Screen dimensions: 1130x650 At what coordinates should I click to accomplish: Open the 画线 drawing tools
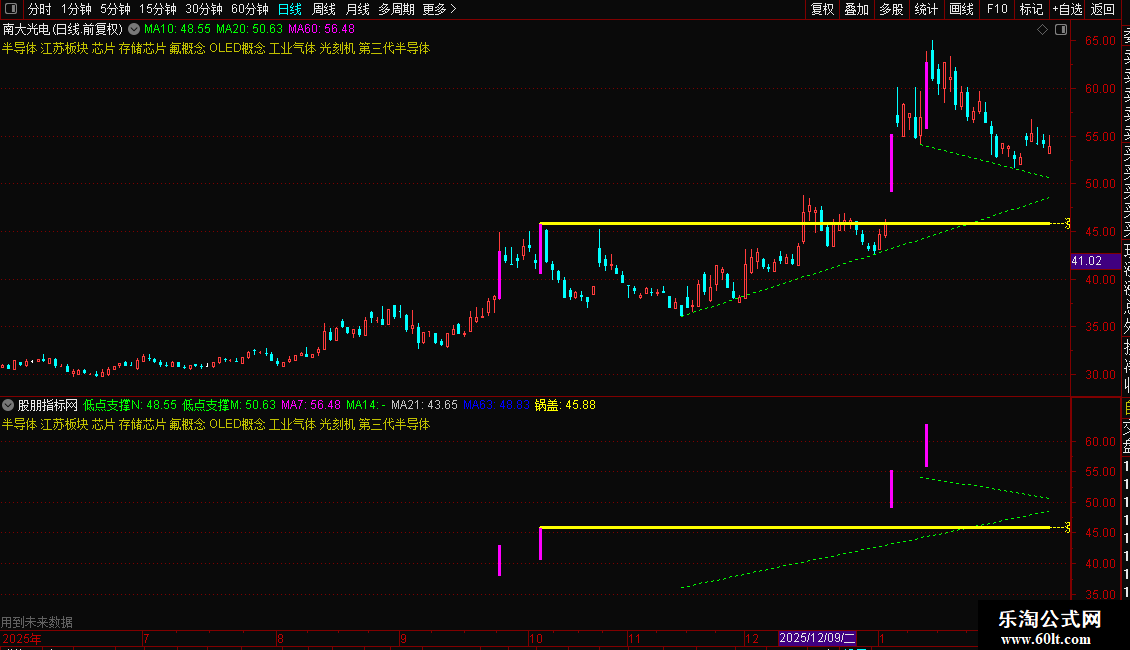tap(961, 9)
